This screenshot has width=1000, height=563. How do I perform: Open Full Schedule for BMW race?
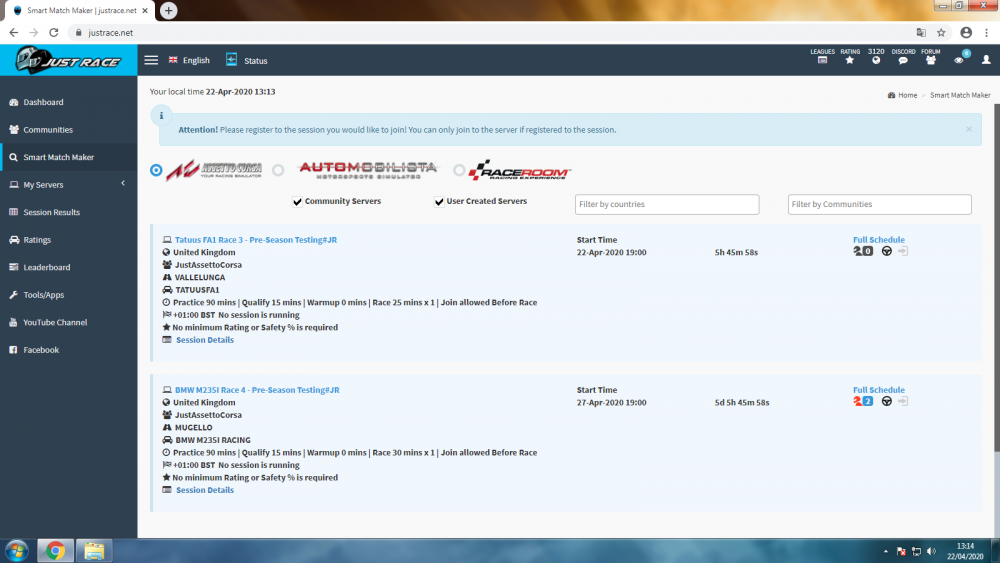879,390
